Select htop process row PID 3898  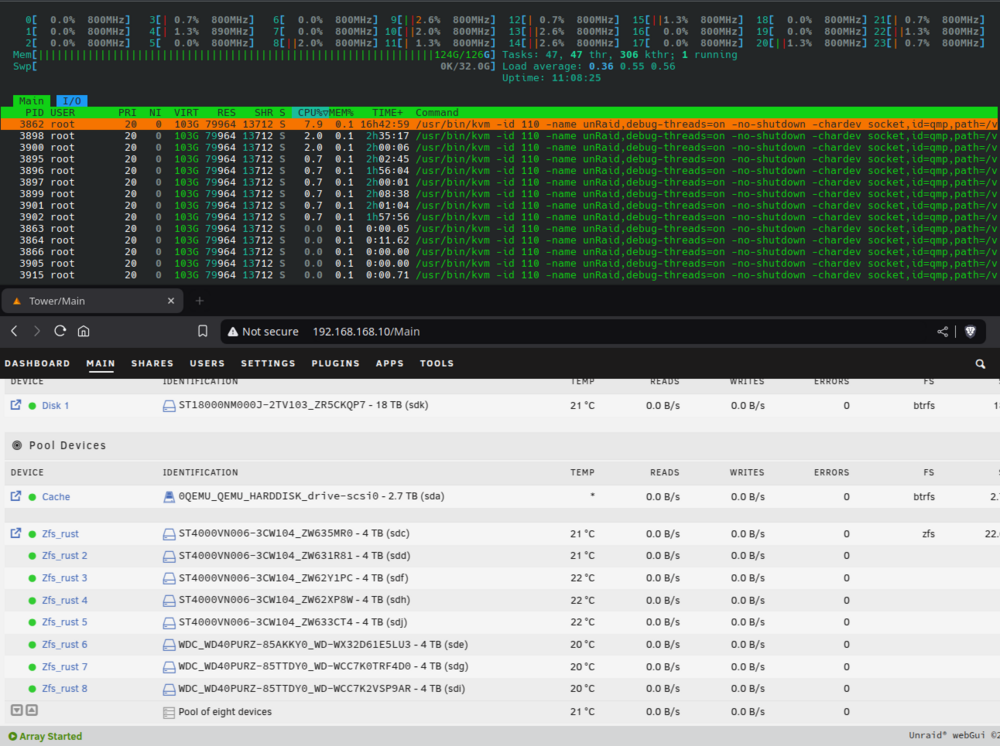click(x=500, y=136)
